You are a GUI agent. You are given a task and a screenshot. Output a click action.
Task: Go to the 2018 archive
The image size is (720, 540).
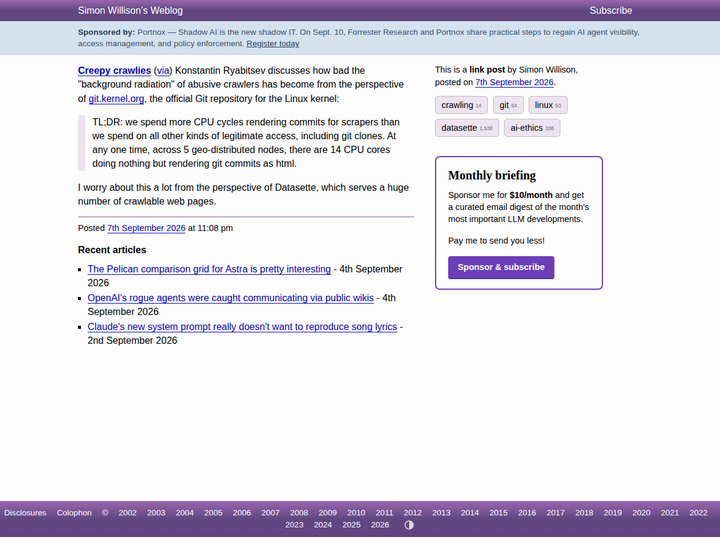pos(584,513)
